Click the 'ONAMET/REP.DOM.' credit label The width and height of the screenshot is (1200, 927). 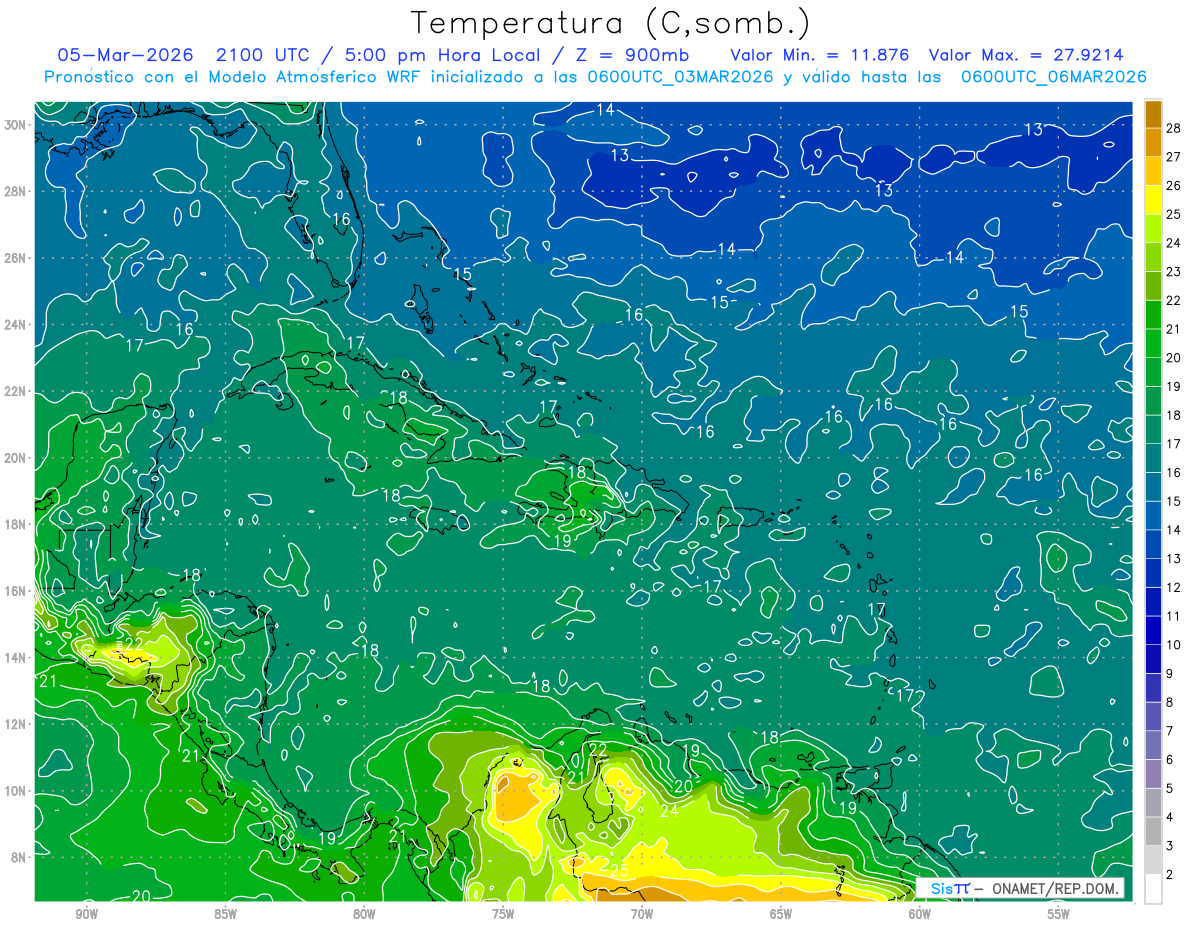[x=1054, y=888]
